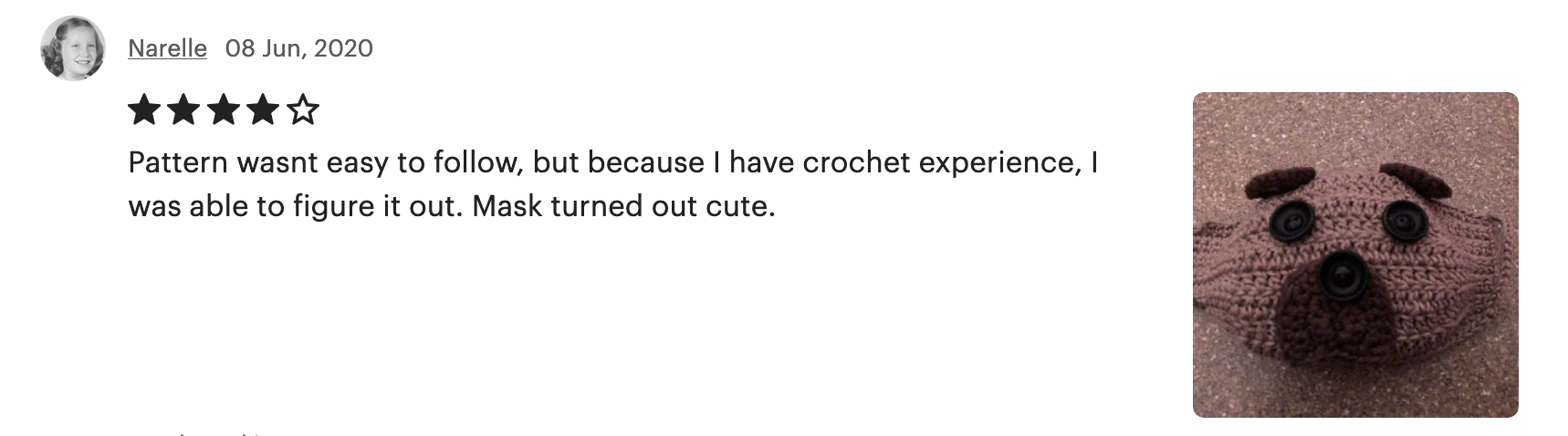Click the empty fifth rating star

point(304,111)
